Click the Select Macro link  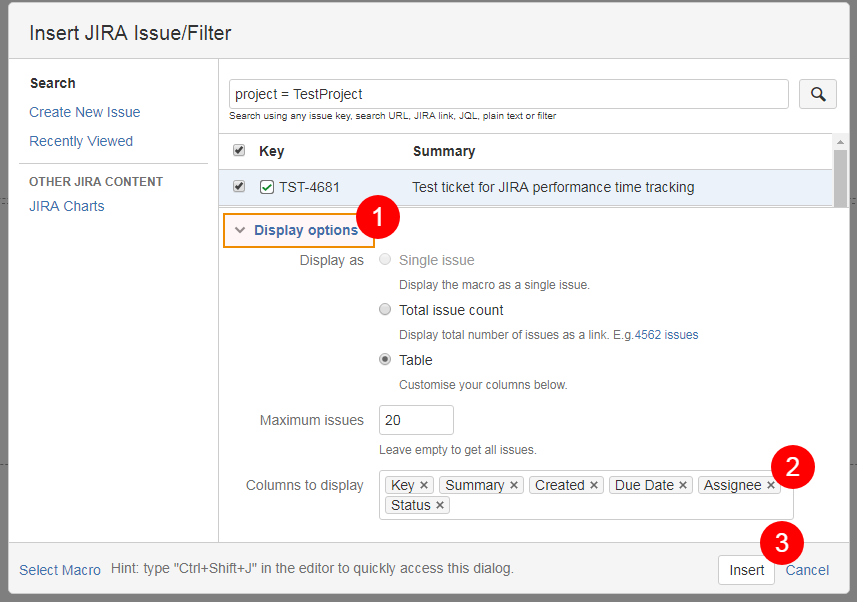point(60,570)
